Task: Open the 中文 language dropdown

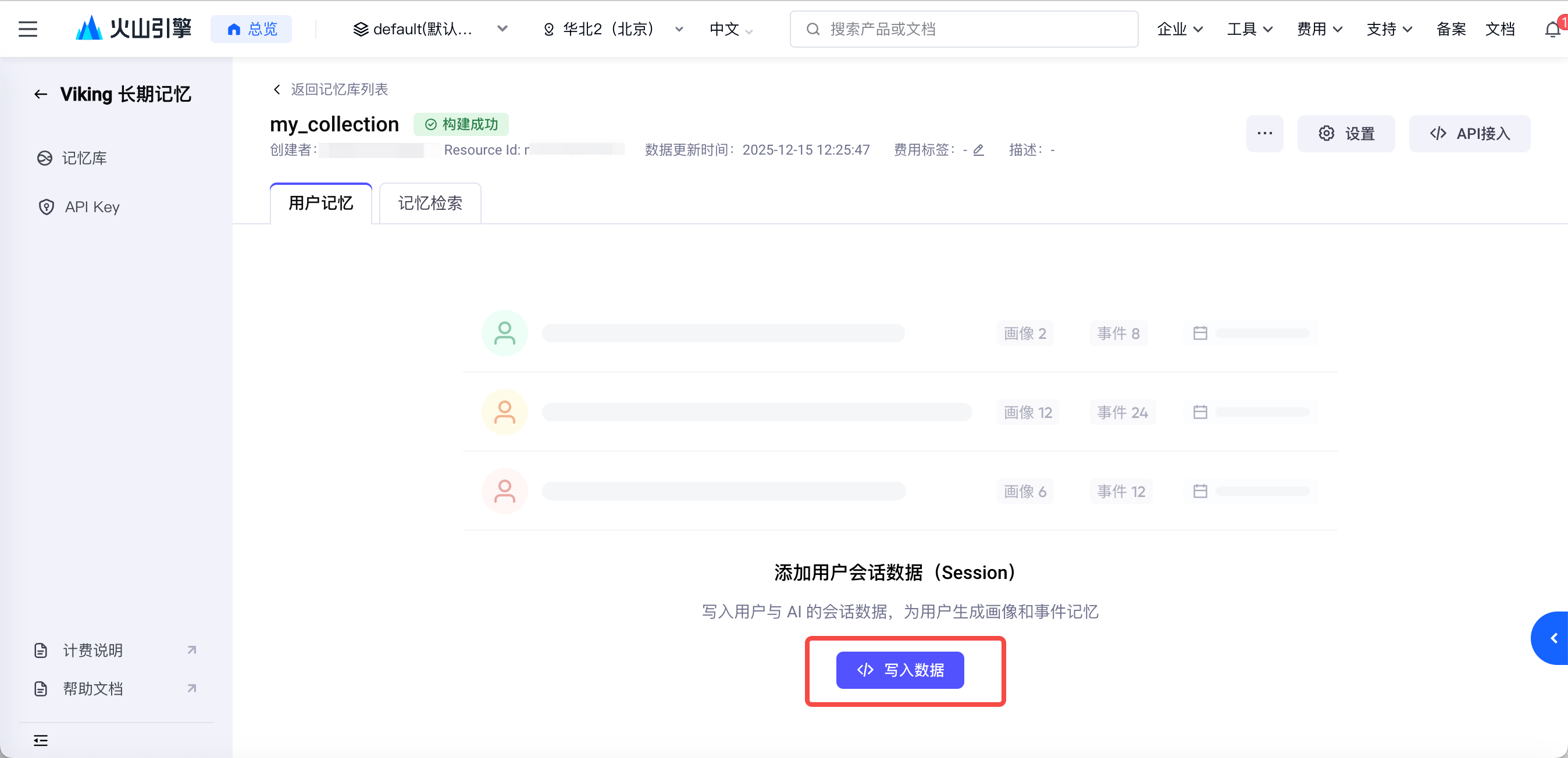Action: click(730, 28)
